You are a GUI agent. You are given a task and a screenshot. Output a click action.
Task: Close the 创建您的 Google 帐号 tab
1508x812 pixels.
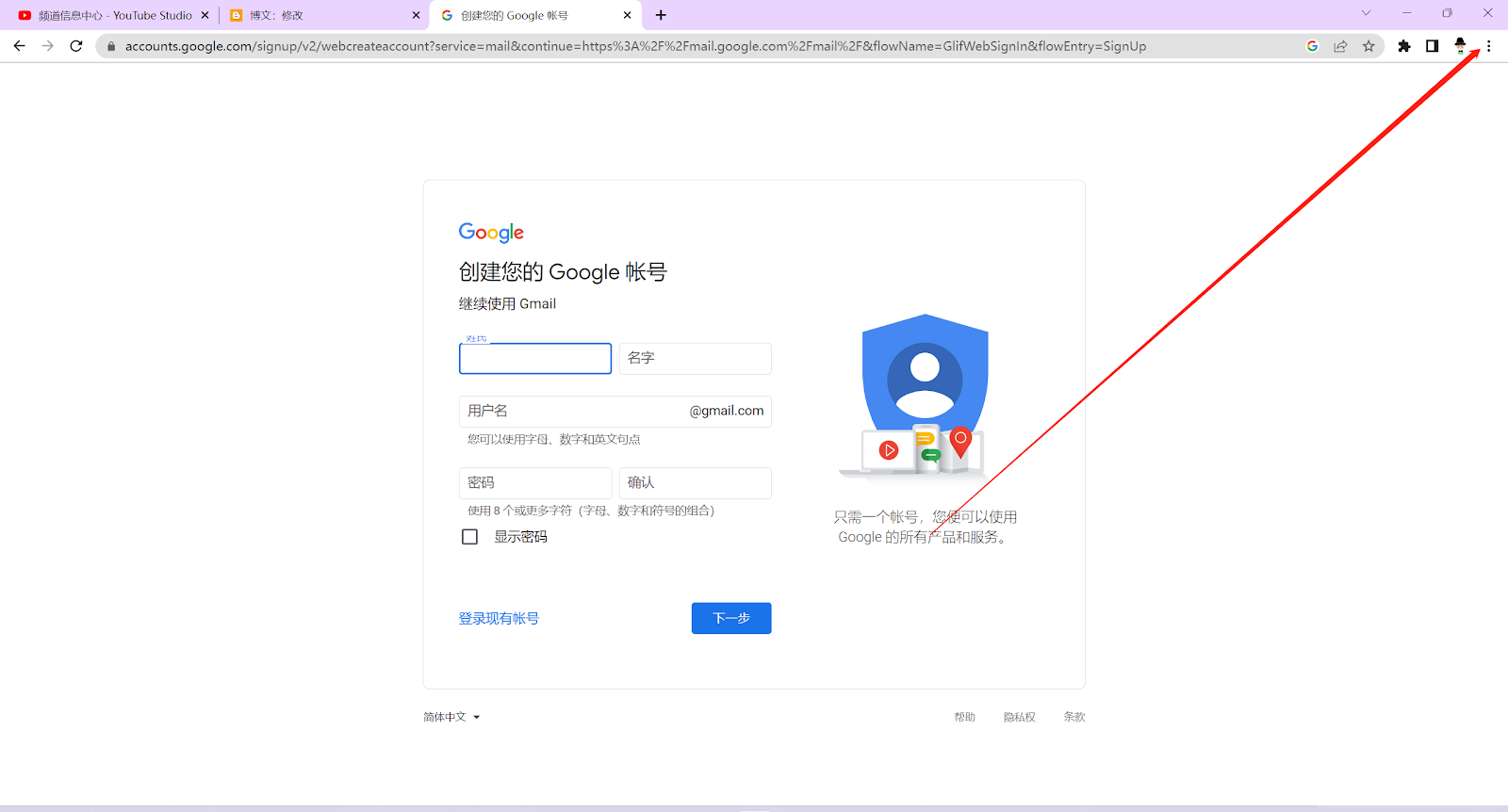[628, 15]
